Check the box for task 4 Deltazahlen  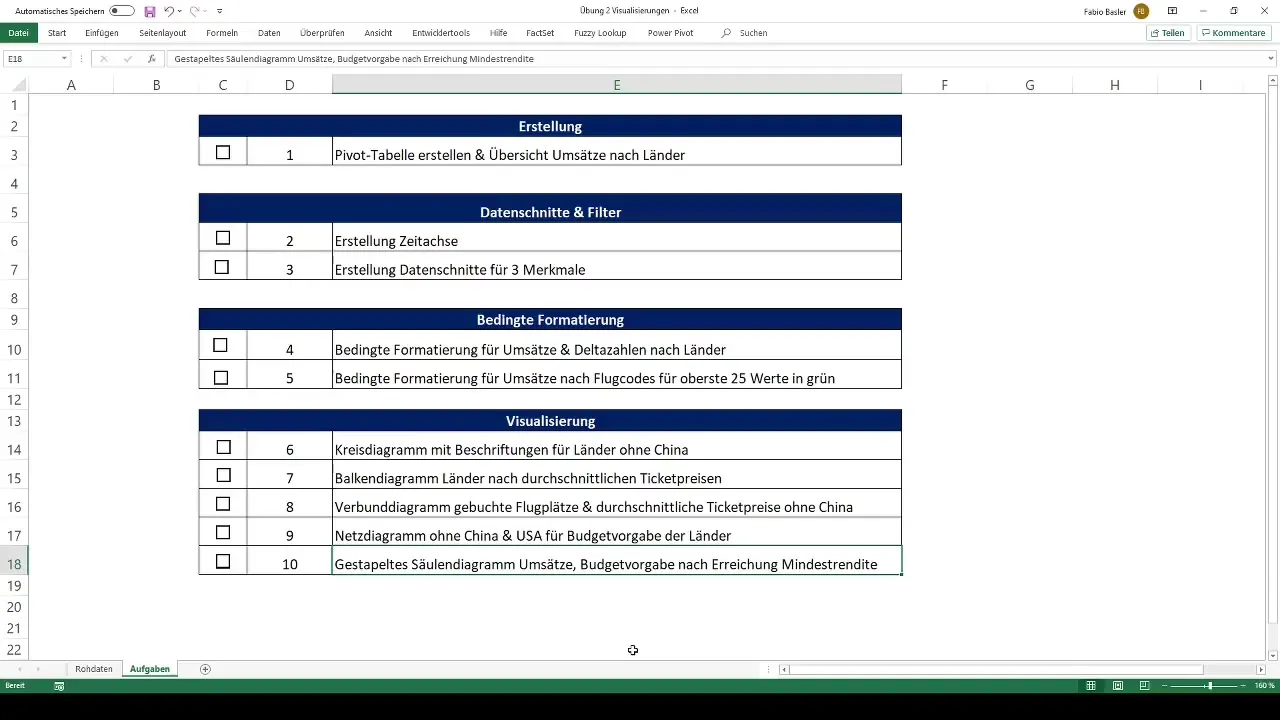tap(221, 345)
